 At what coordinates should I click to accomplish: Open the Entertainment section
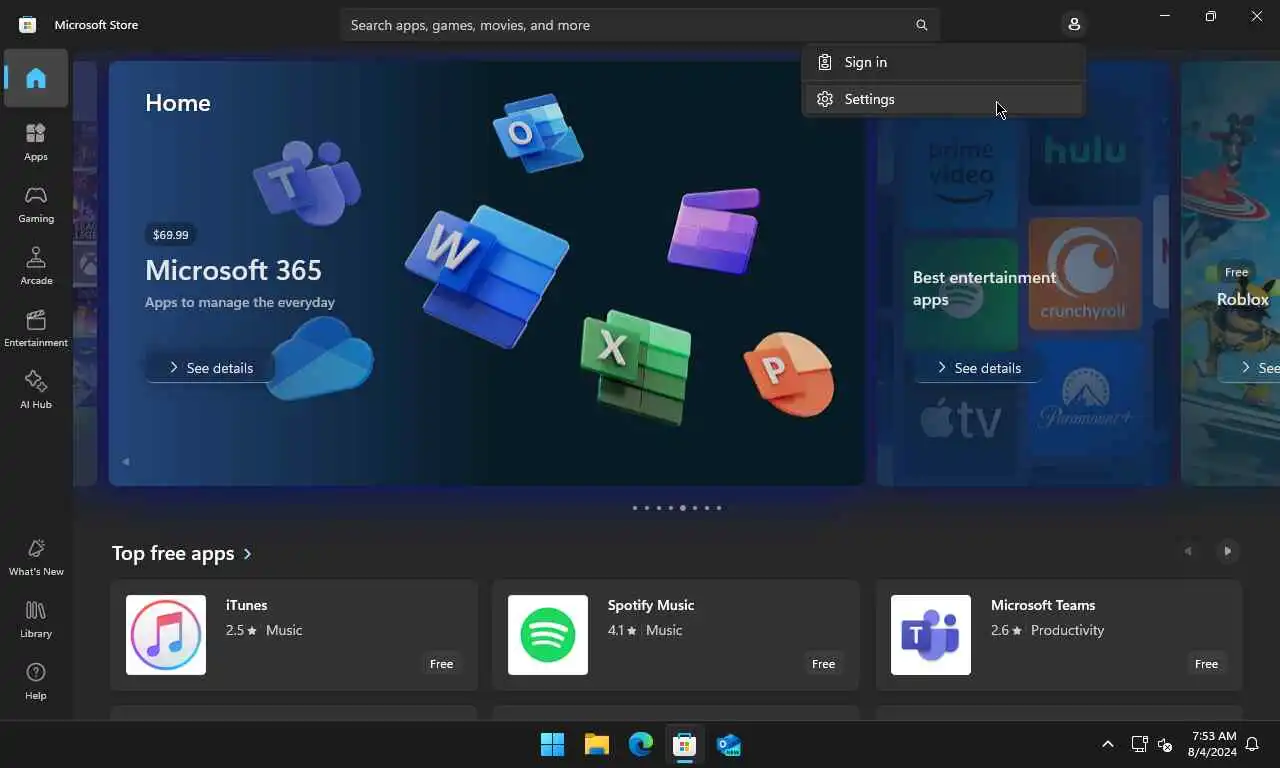(x=36, y=328)
